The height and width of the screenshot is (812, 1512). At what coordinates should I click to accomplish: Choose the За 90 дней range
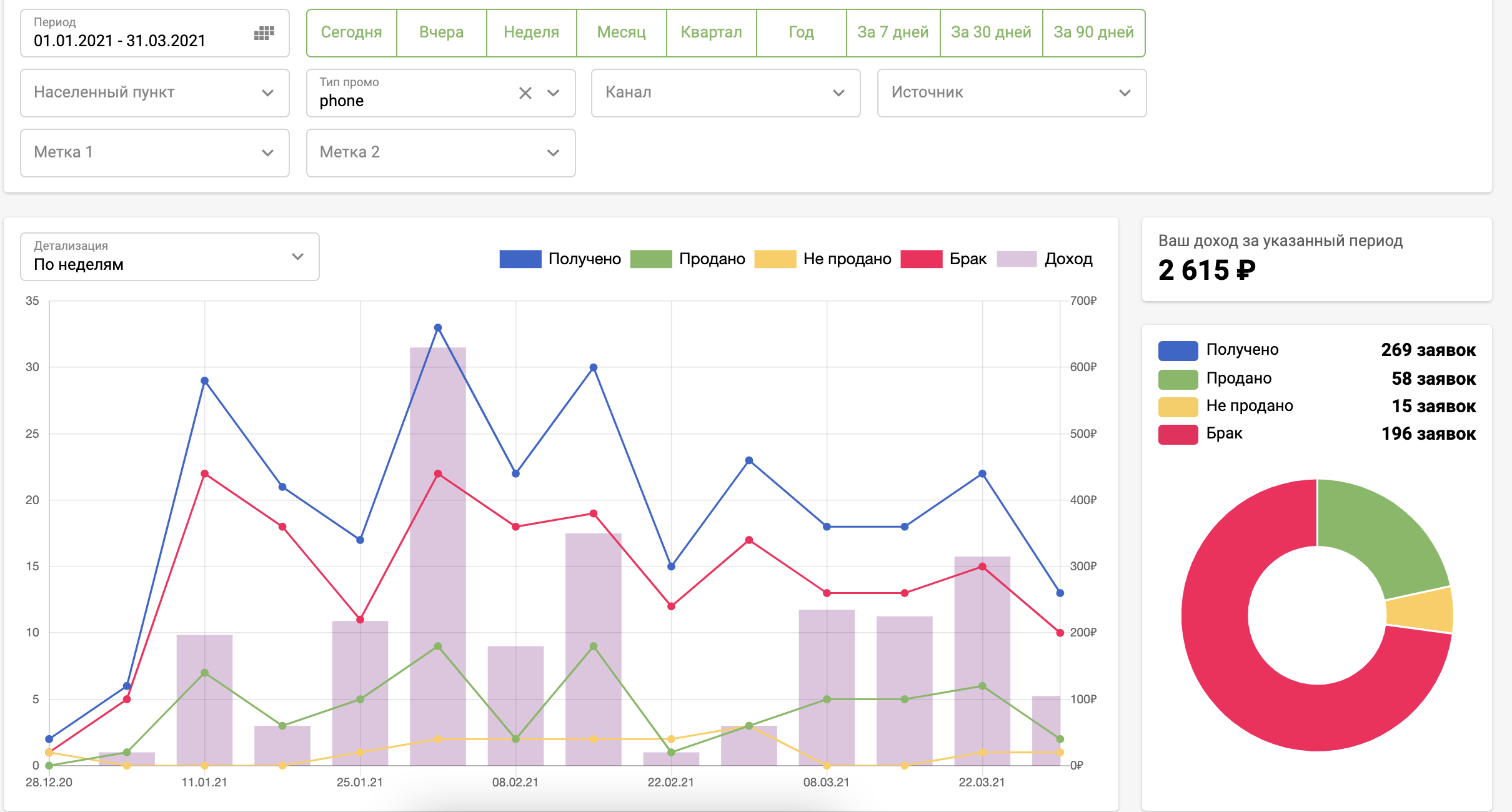click(x=1093, y=32)
